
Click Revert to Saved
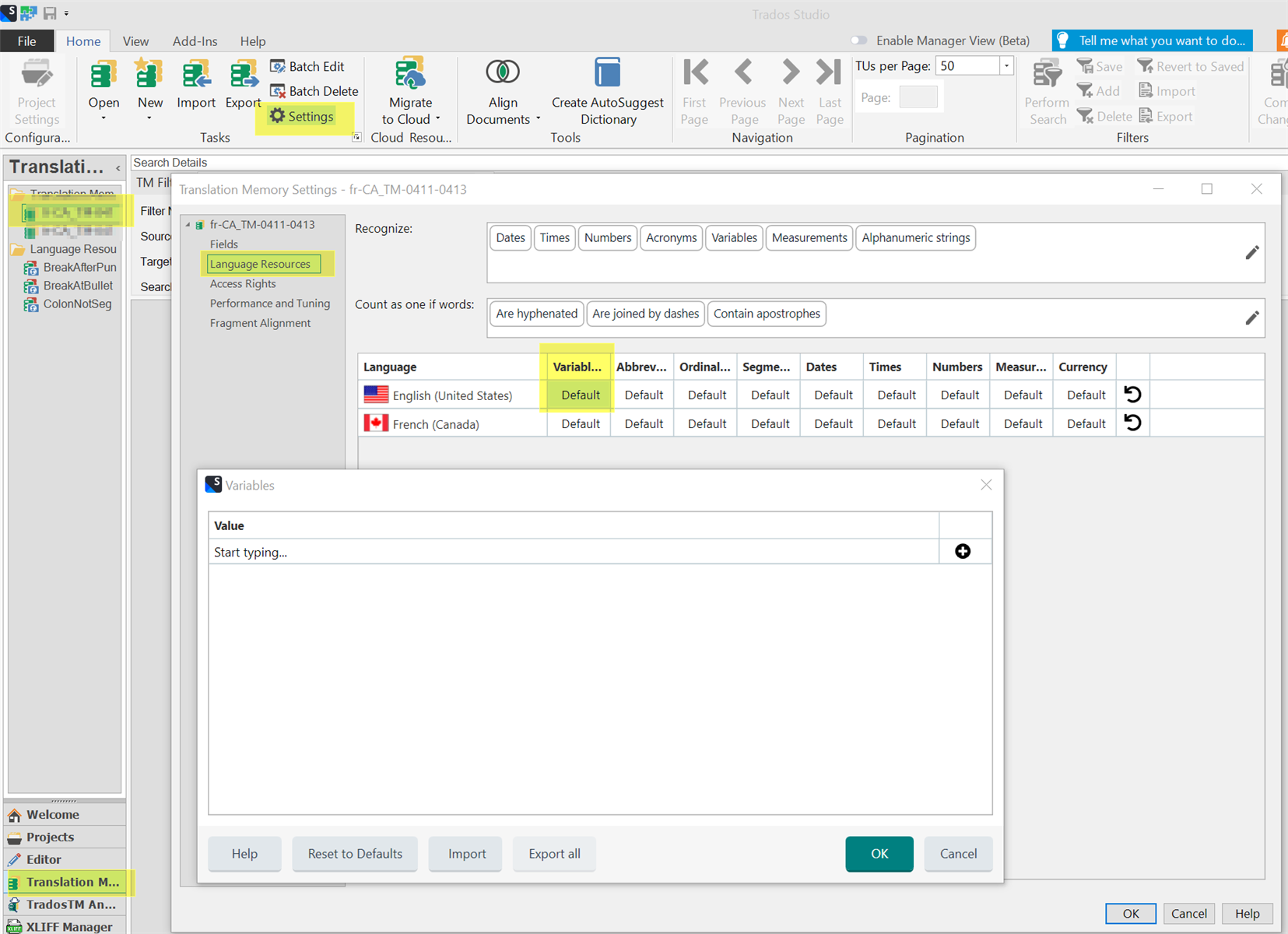(x=1191, y=66)
